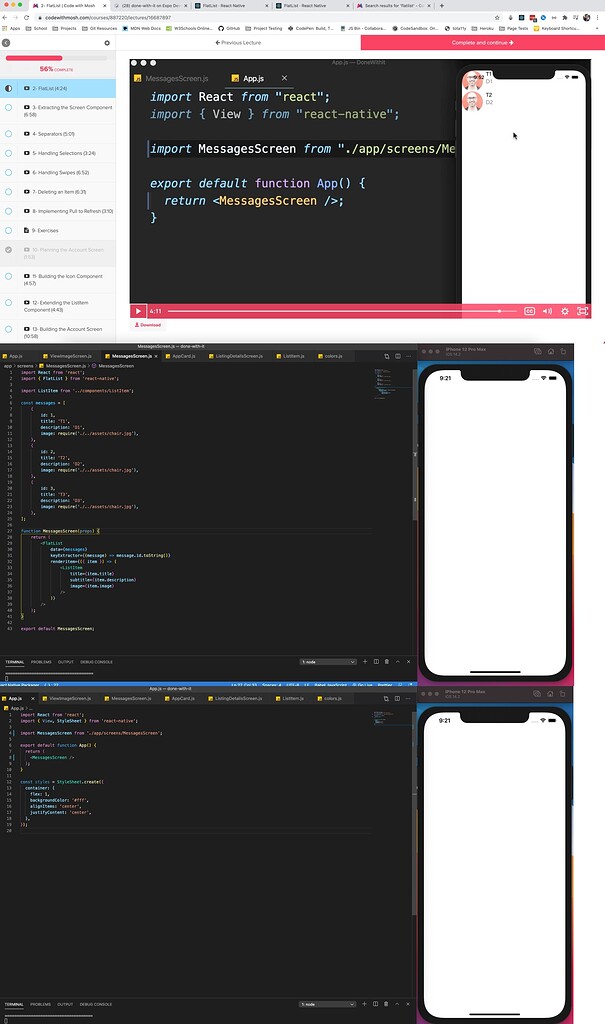Mark lecture 4- Separators complete circle
Screen dimensions: 605x1024
pos(8,134)
